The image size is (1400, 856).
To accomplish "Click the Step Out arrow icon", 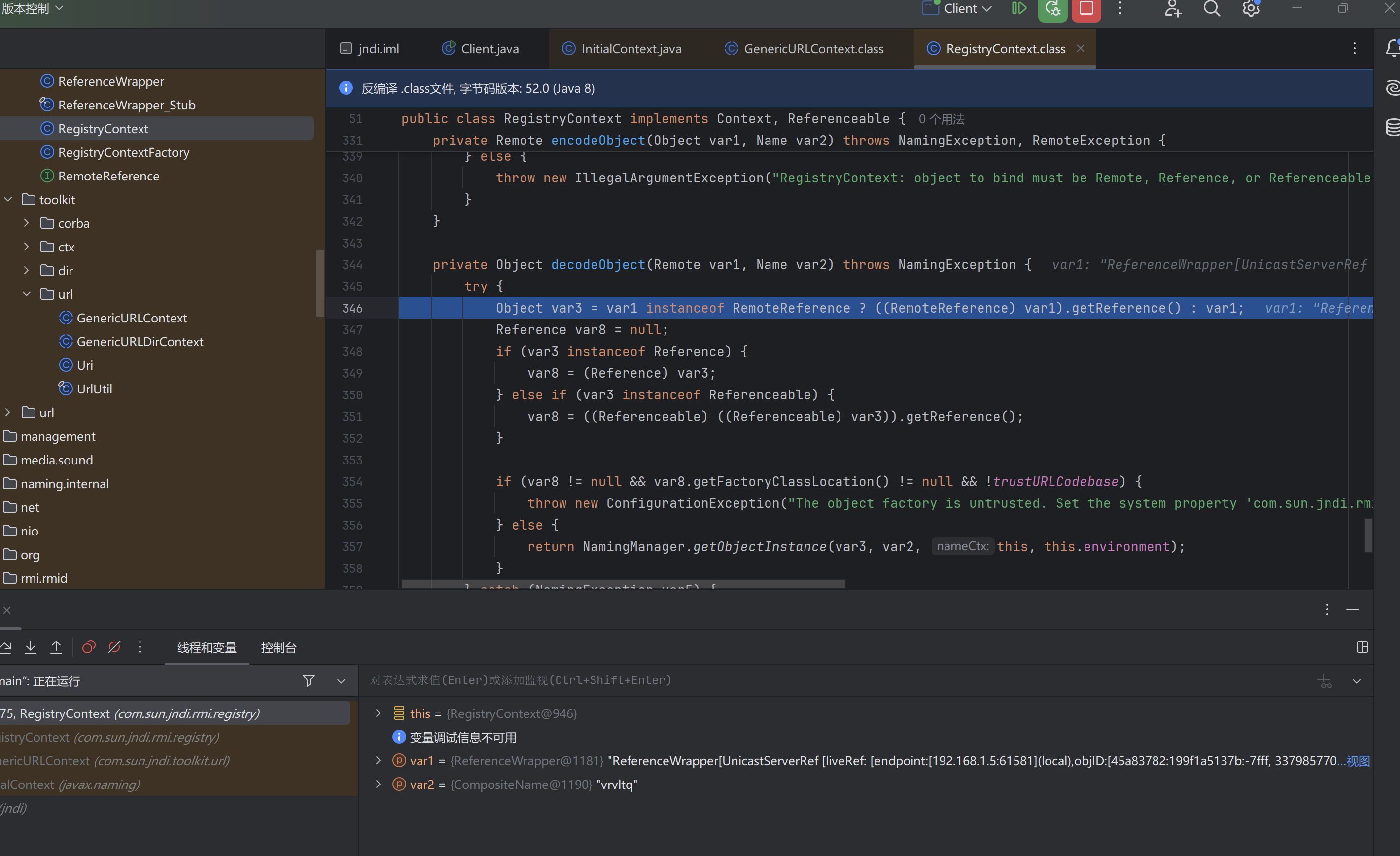I will [56, 647].
